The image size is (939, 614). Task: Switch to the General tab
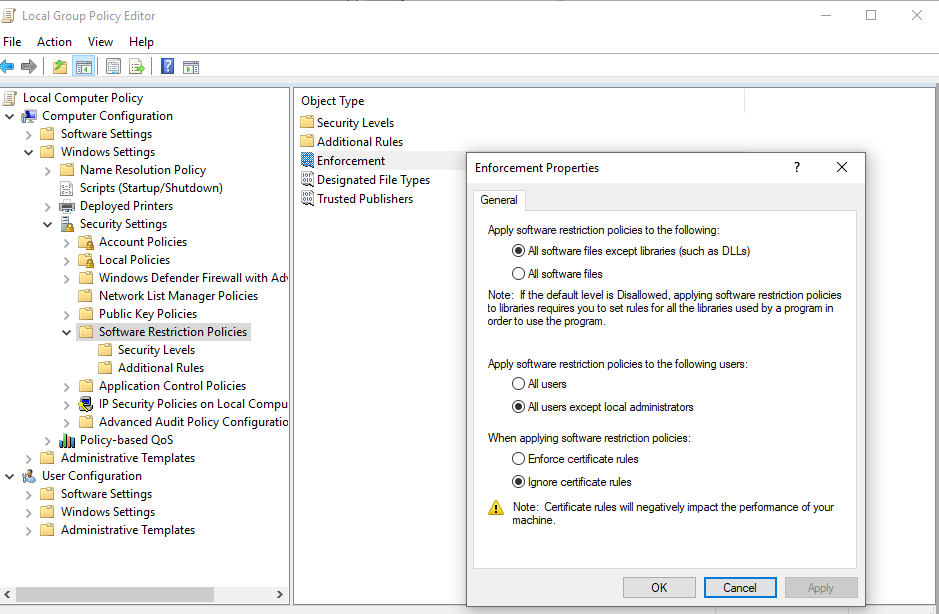(x=499, y=200)
